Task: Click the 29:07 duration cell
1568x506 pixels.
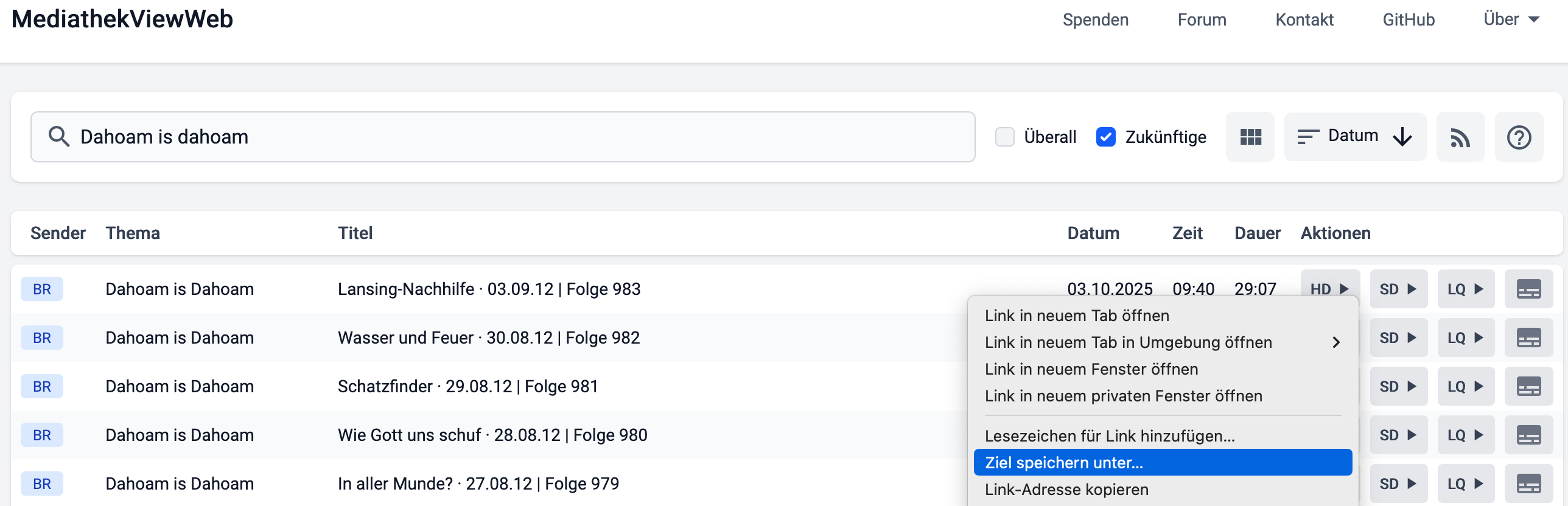Action: 1255,288
